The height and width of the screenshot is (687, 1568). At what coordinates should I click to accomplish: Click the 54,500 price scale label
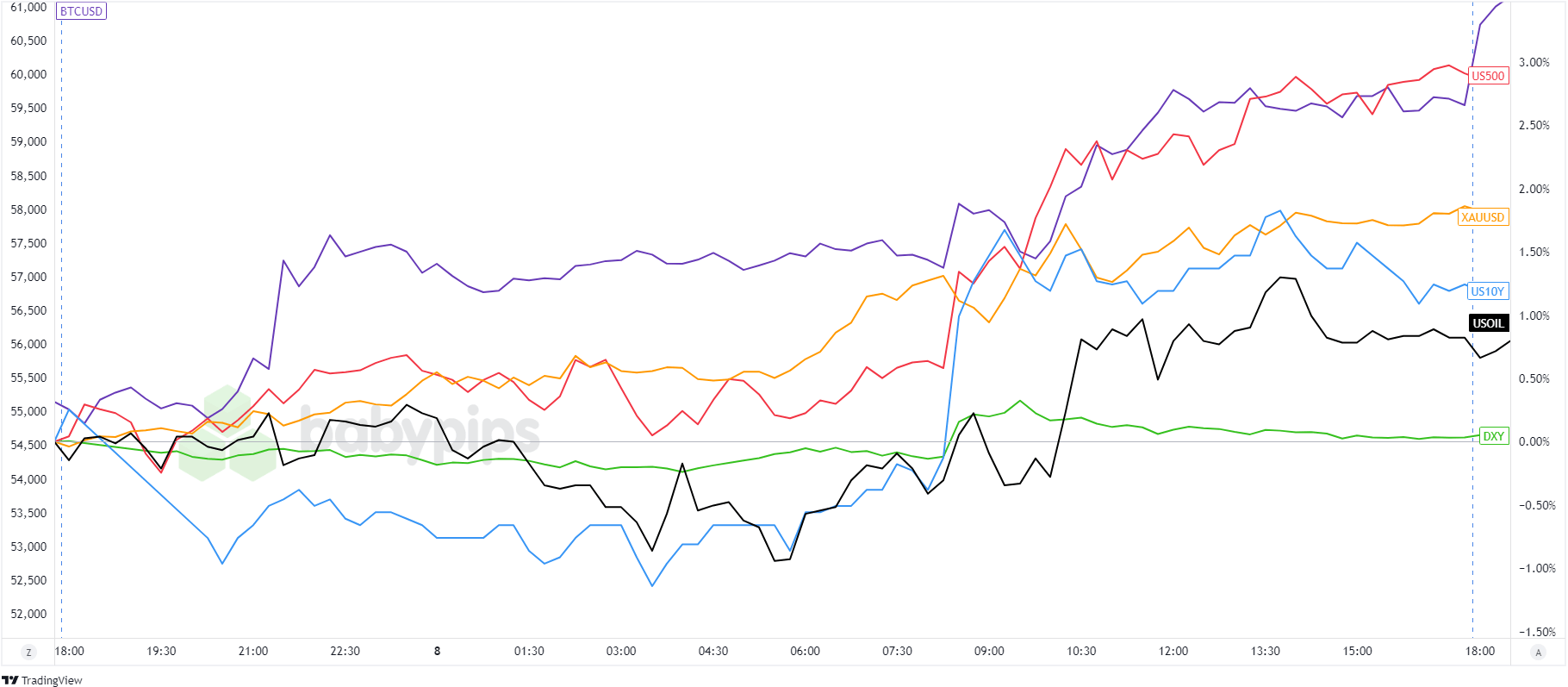click(28, 445)
